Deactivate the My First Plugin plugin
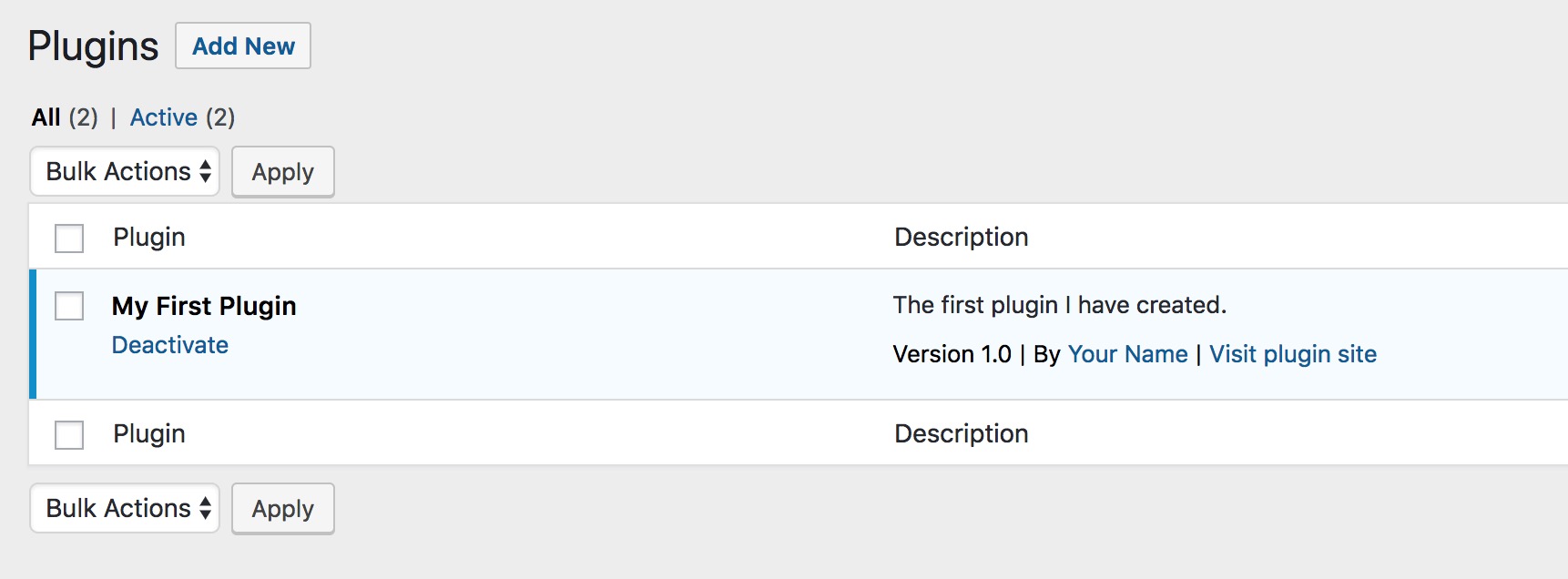 click(x=170, y=344)
